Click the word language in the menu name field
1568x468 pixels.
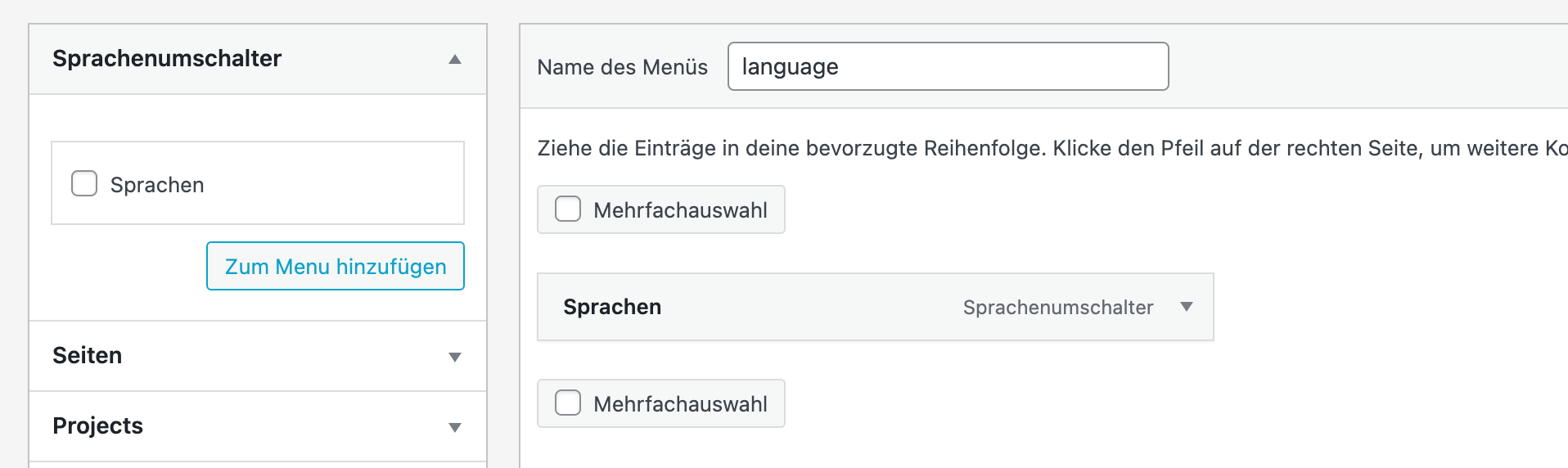(x=790, y=66)
